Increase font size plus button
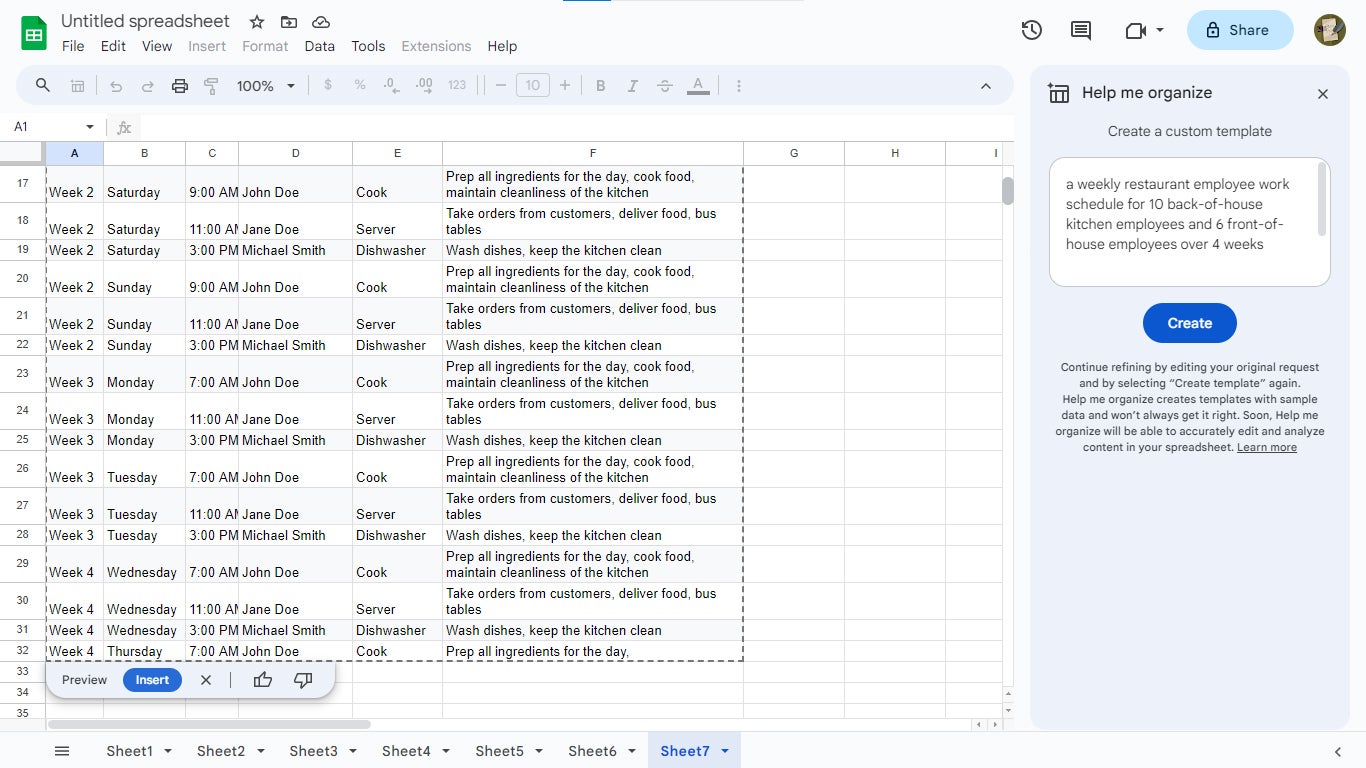The image size is (1366, 768). 565,86
